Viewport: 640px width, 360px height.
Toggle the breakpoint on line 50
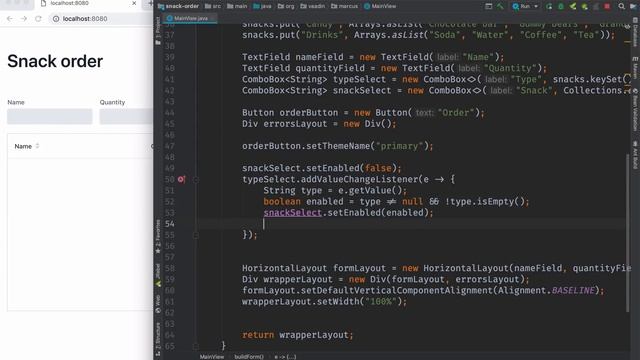[x=181, y=179]
